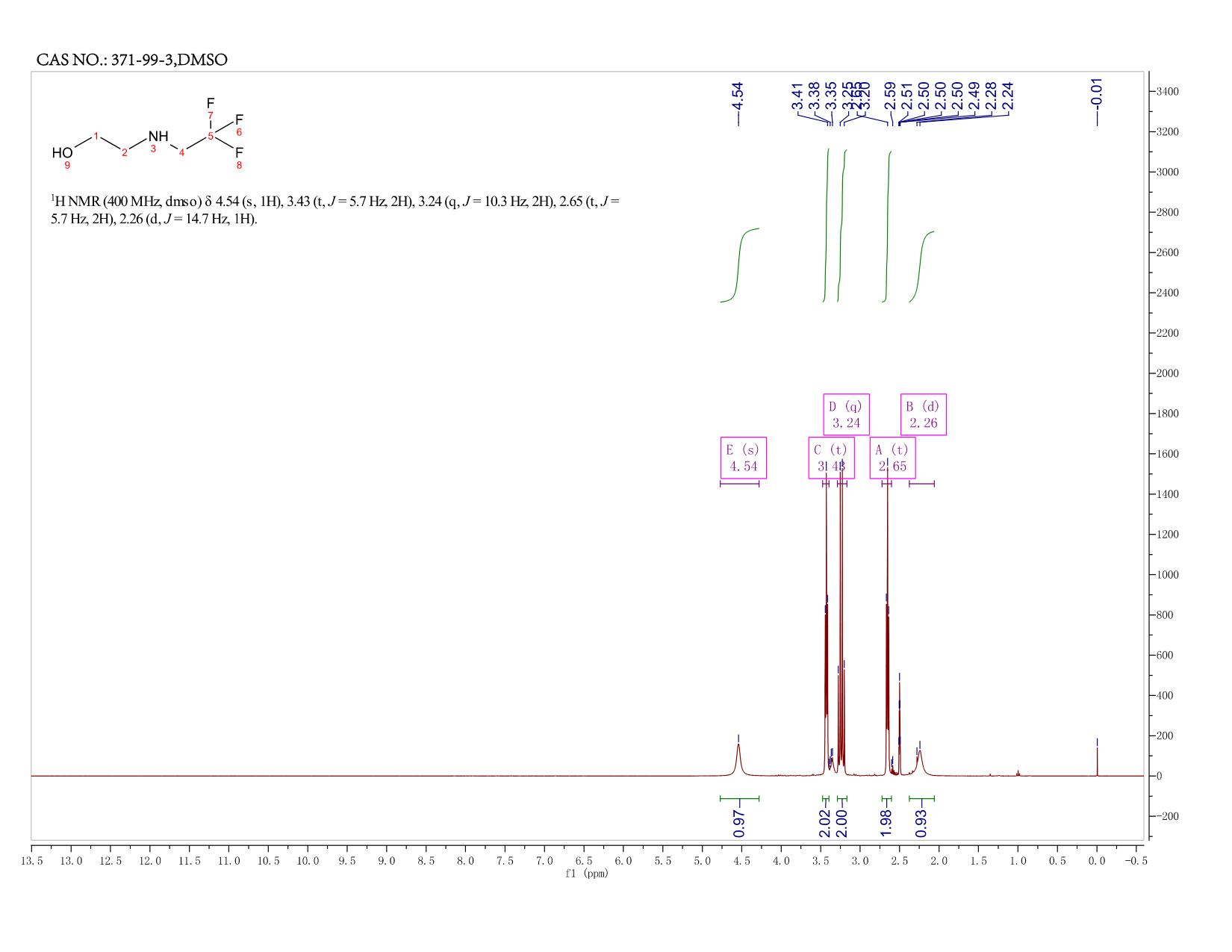Click the green integral curve over 4.54
This screenshot has width=1232, height=952.
(x=739, y=265)
